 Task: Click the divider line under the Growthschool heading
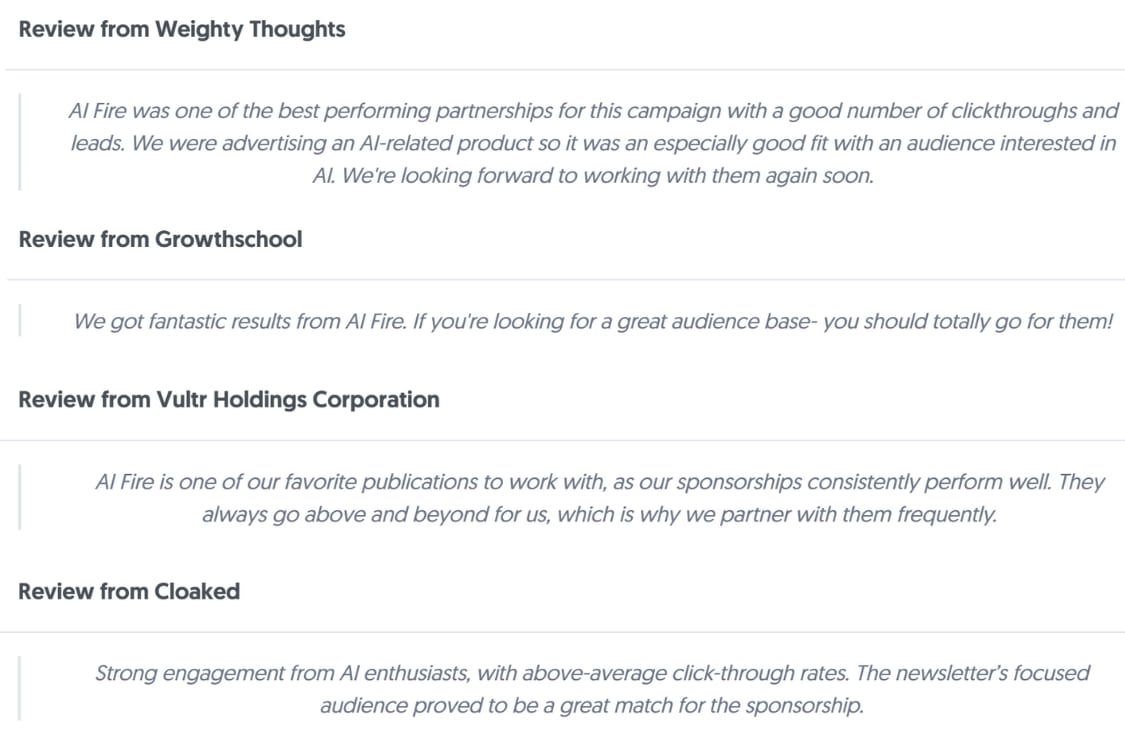(565, 279)
